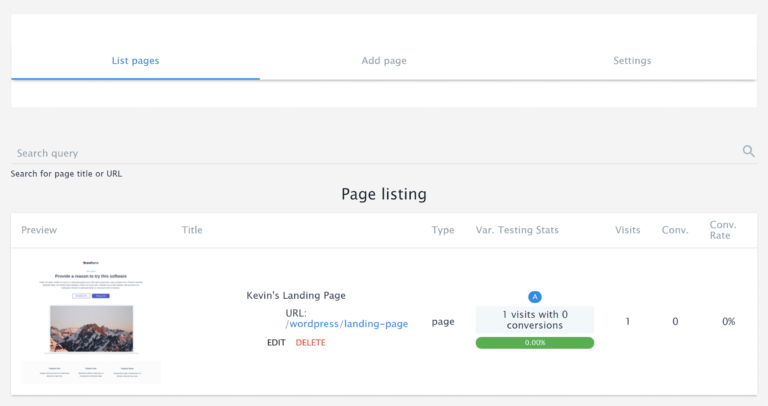Click the Preview column header
Viewport: 768px width, 406px height.
point(39,230)
